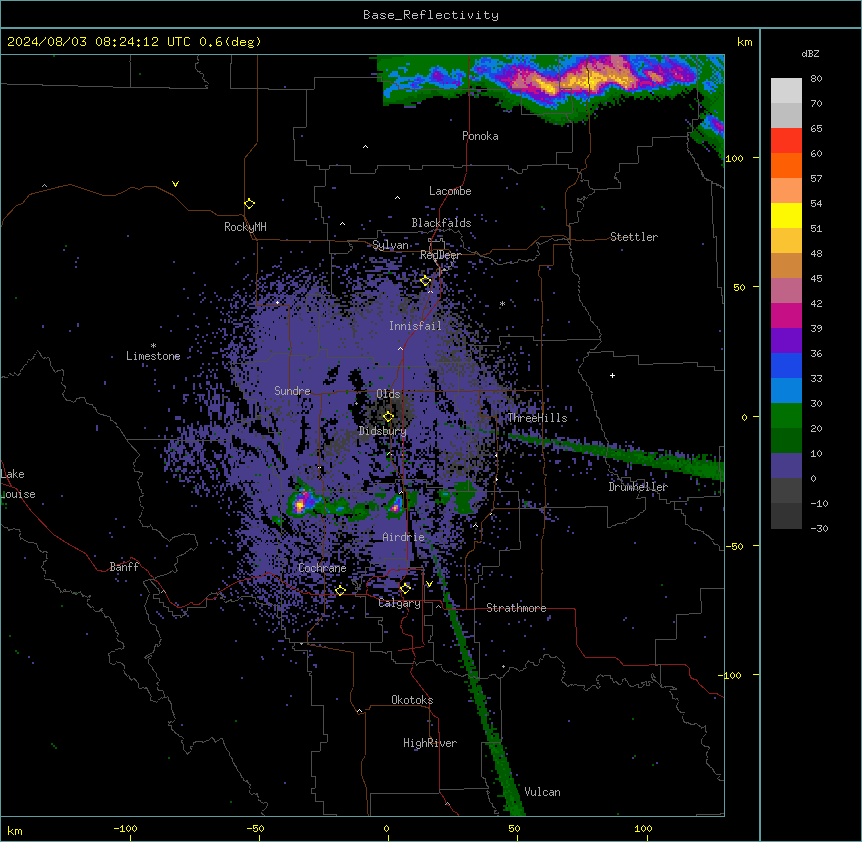
Task: Pick the green legend swatch between 30 and 20
Action: pyautogui.click(x=786, y=416)
